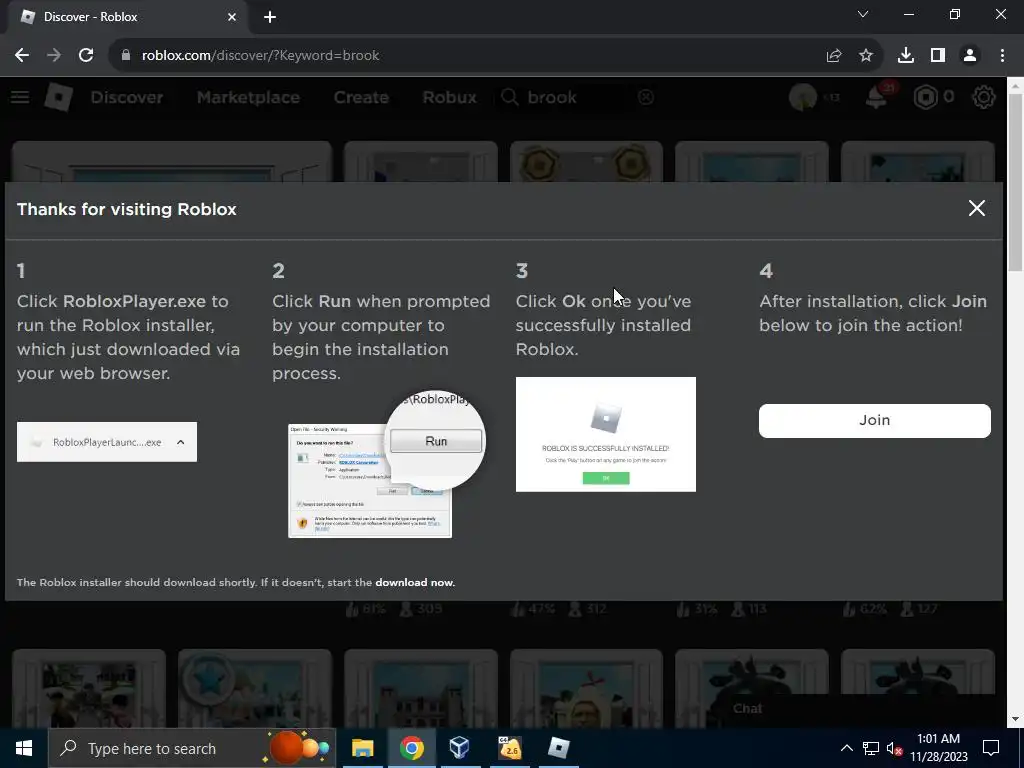Click the page vertical scrollbar thumb
Image resolution: width=1024 pixels, height=768 pixels.
click(1016, 182)
